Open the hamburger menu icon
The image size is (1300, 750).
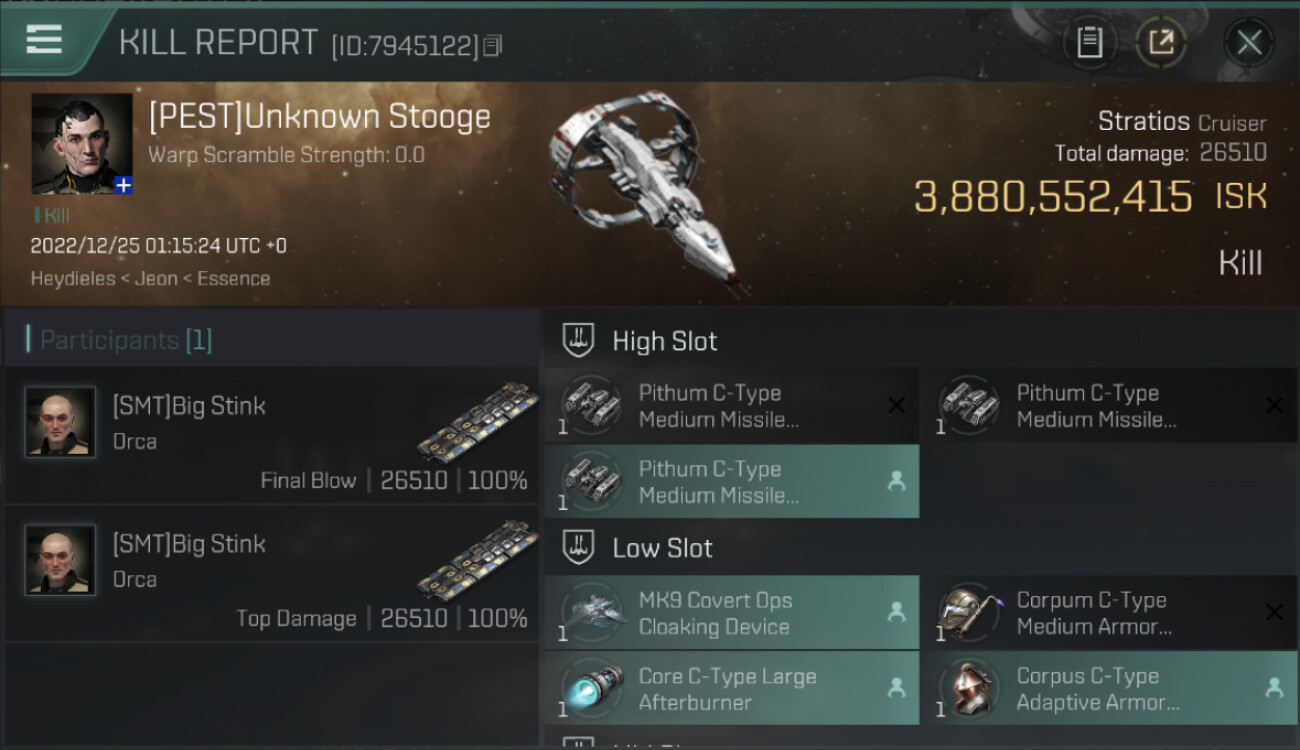coord(44,40)
